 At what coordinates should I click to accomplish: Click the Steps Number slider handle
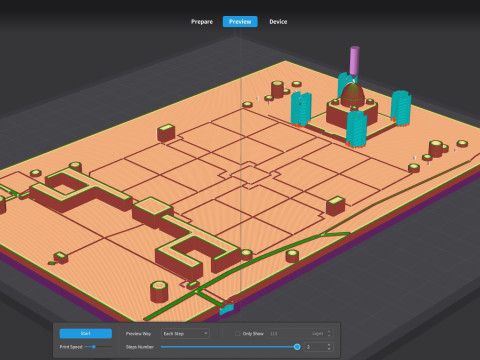coord(297,347)
